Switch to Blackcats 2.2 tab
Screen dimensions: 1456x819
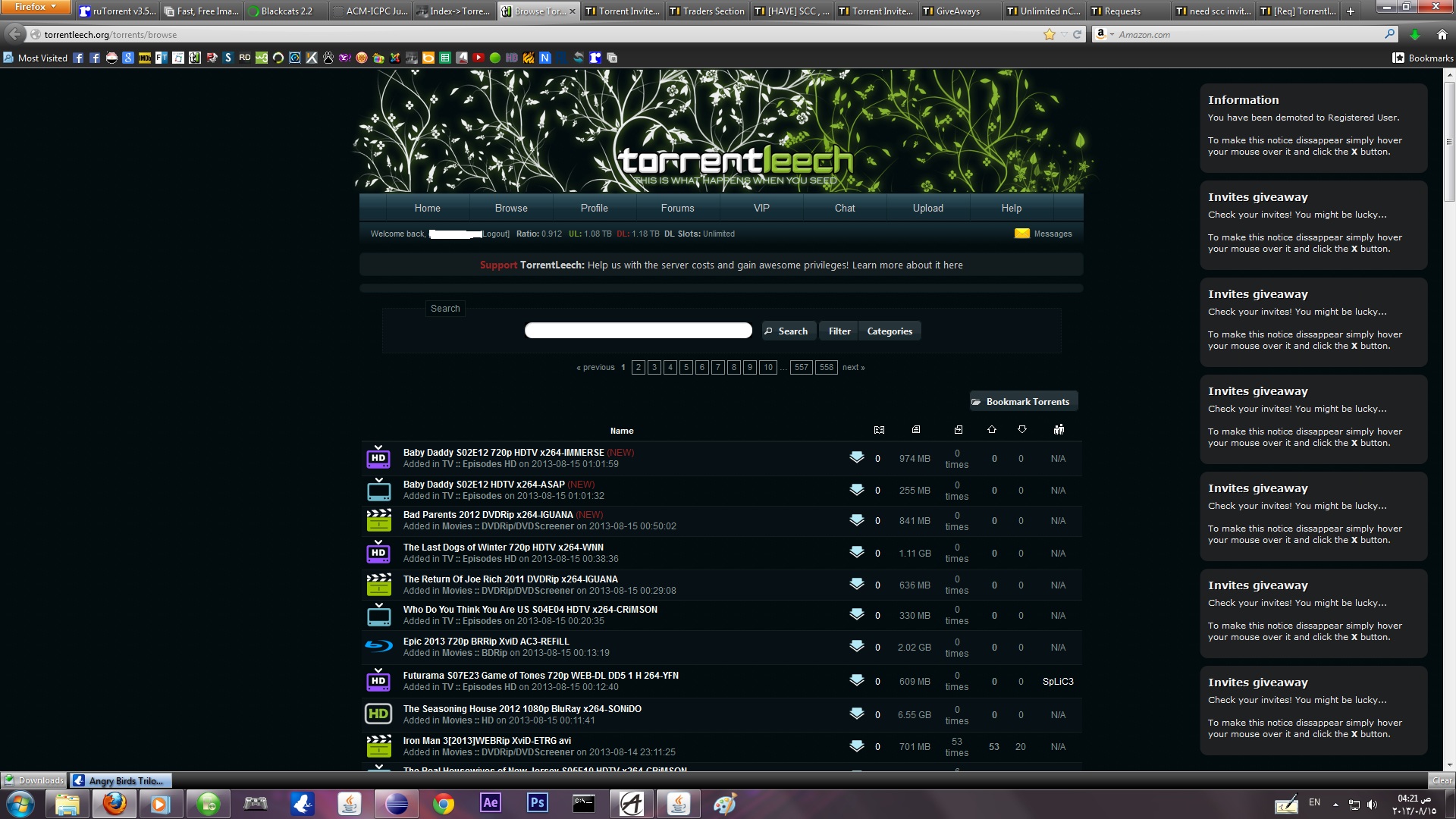(x=287, y=11)
